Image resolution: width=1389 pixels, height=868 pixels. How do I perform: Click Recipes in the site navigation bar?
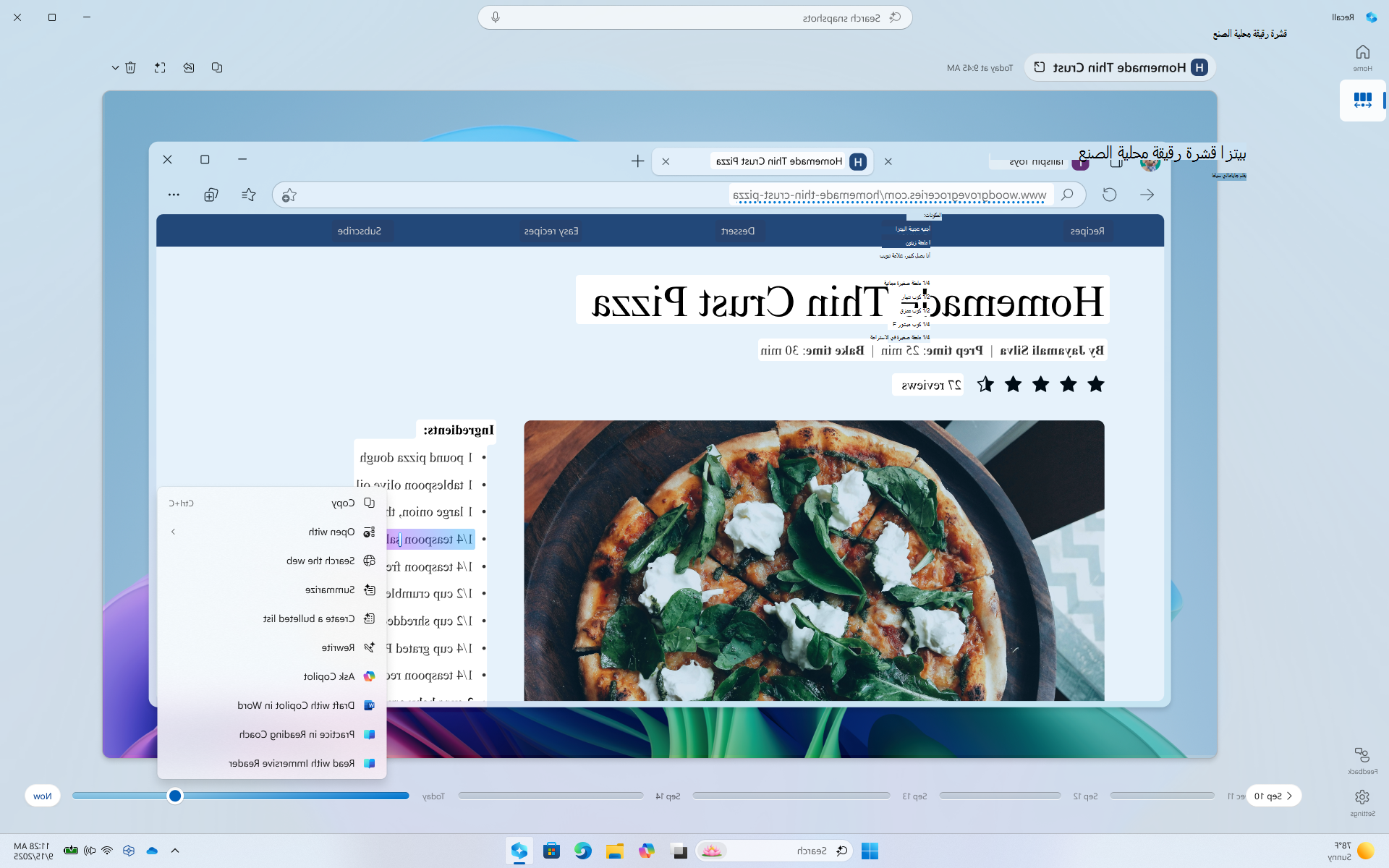click(x=1087, y=231)
